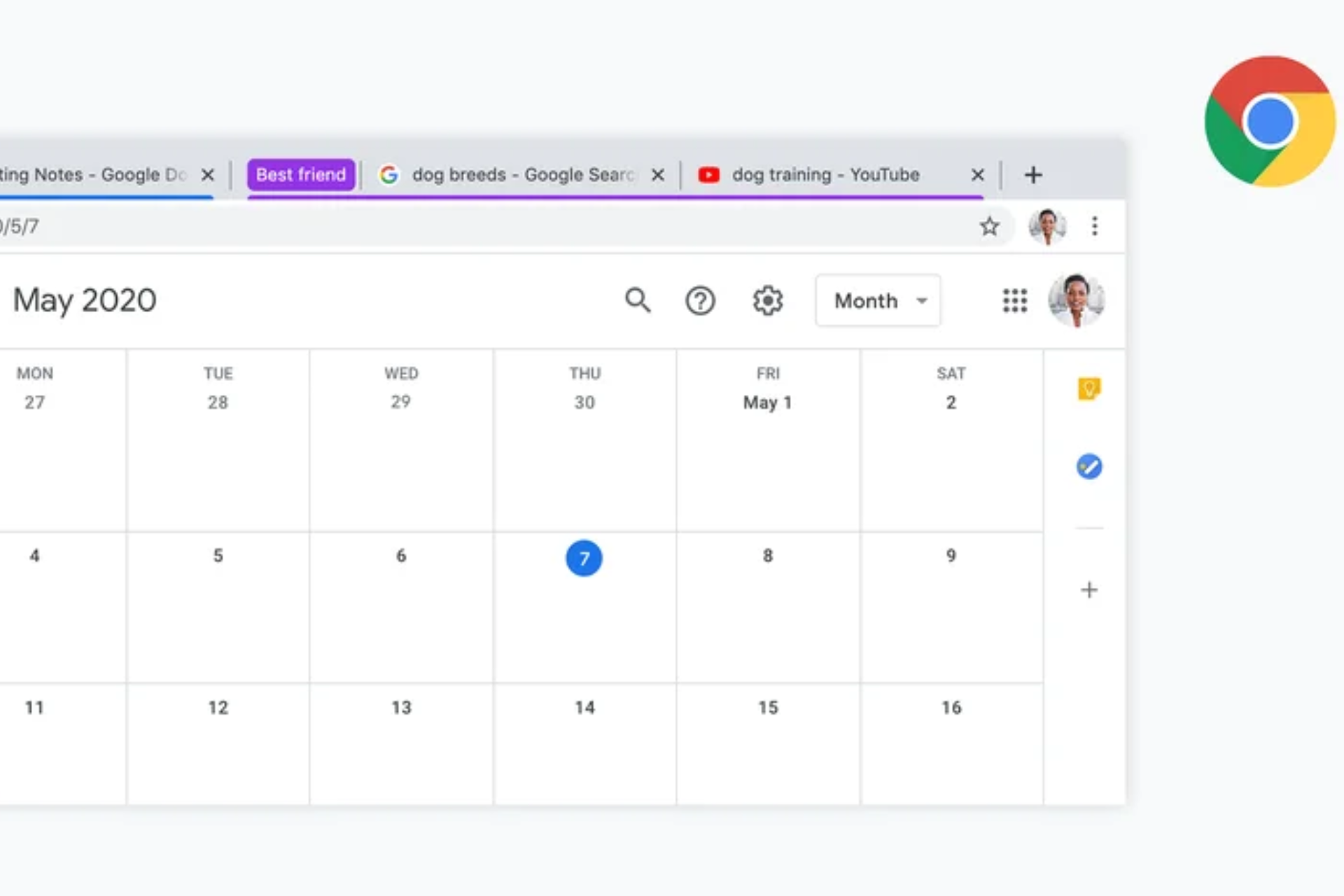Open Google Tasks in the side panel

click(1089, 467)
